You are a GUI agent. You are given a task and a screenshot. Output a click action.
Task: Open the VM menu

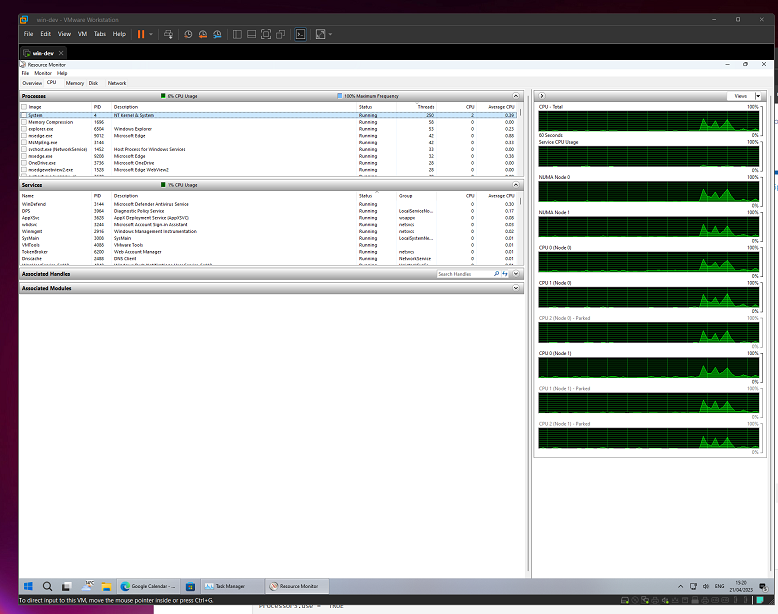82,34
